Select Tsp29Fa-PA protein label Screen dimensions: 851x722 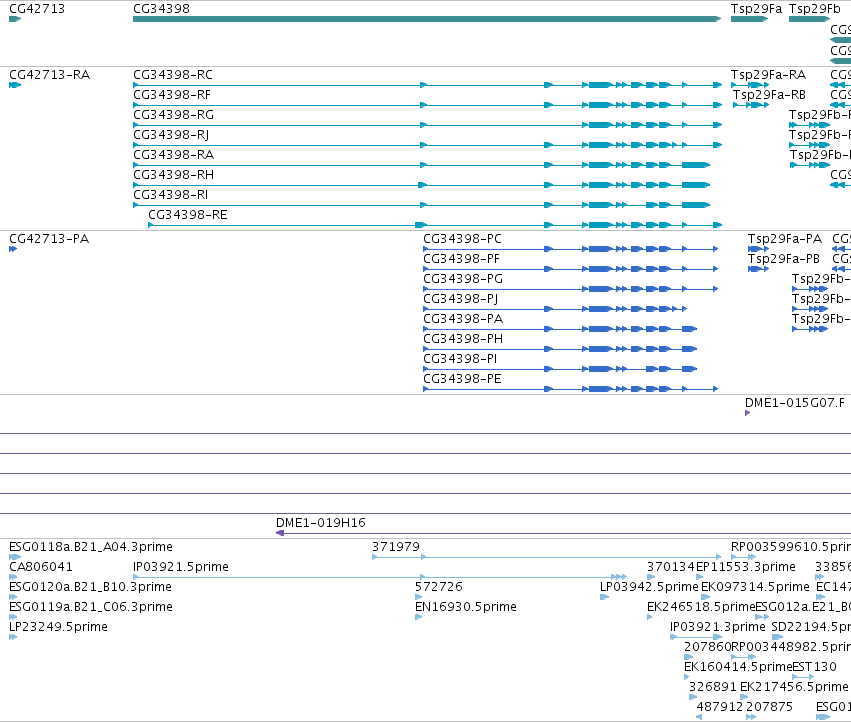[x=785, y=238]
